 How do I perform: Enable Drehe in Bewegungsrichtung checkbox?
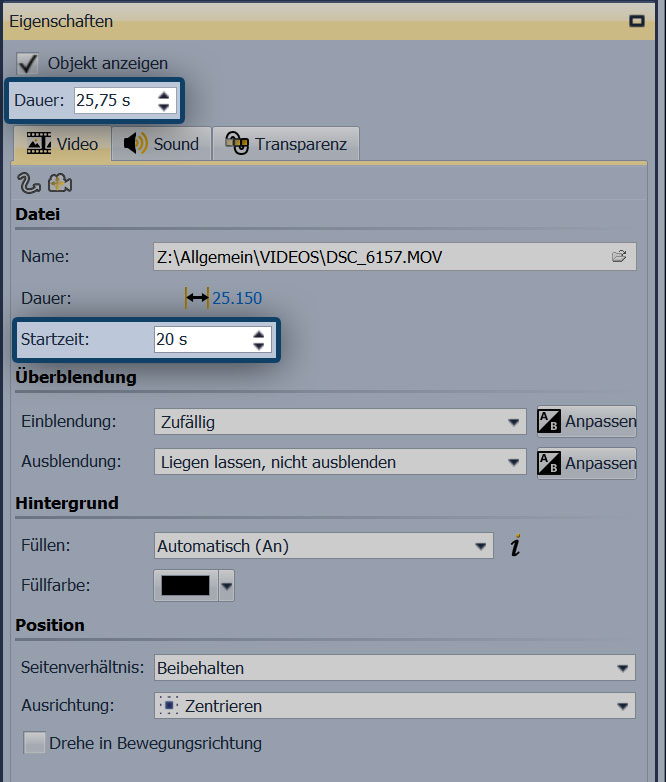coord(34,743)
